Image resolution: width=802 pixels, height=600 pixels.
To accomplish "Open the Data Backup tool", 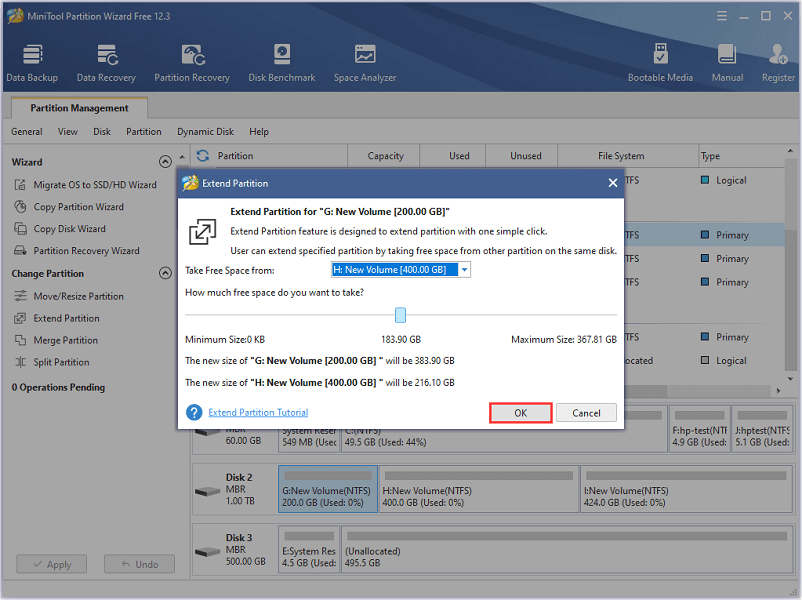I will (x=32, y=64).
